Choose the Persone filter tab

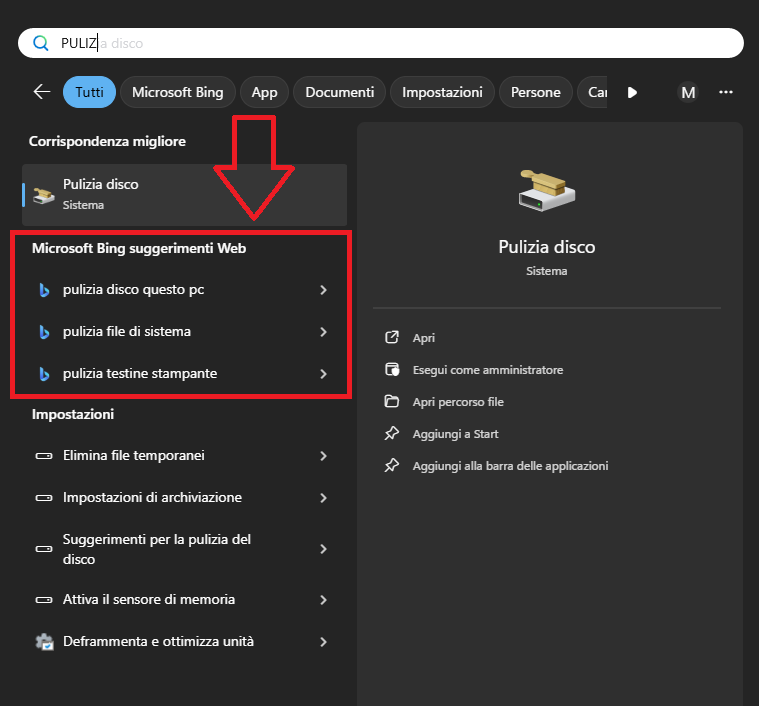[x=536, y=92]
